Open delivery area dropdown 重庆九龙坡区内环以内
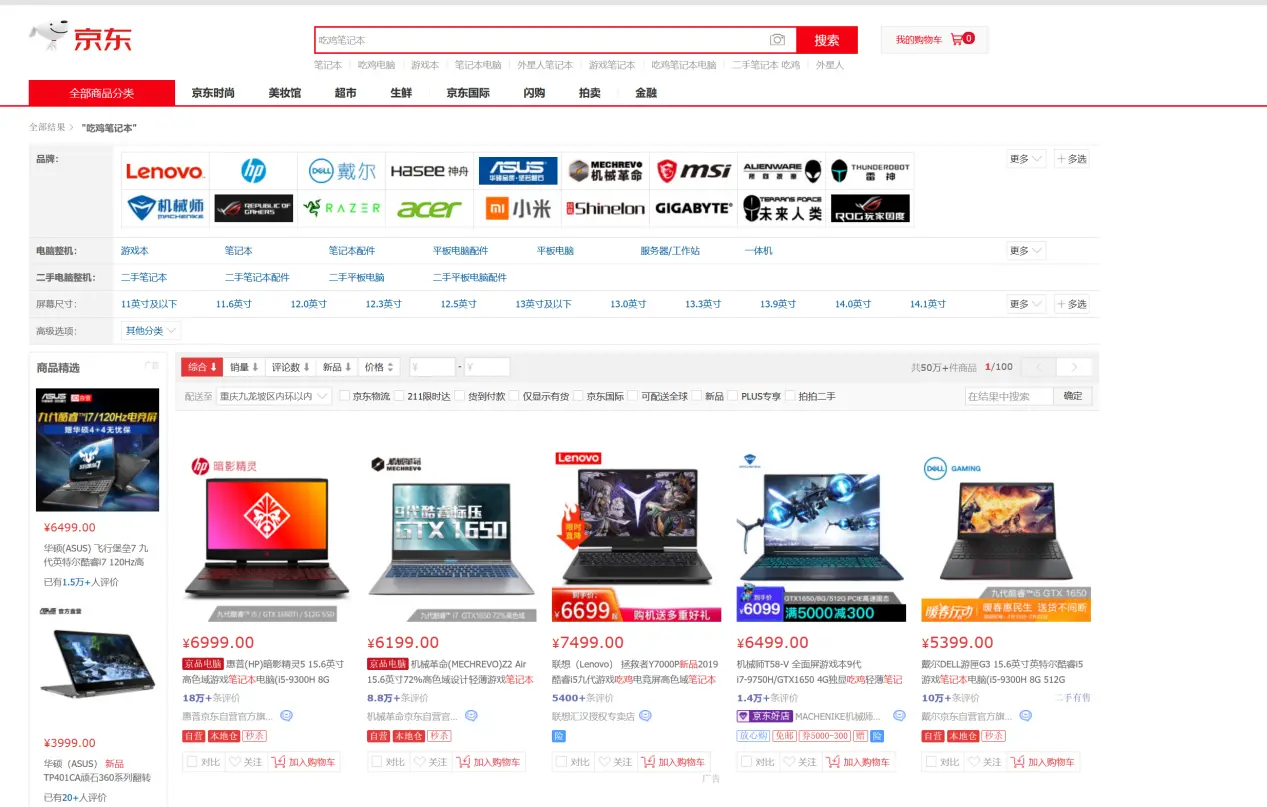Viewport: 1267px width, 807px height. [274, 396]
